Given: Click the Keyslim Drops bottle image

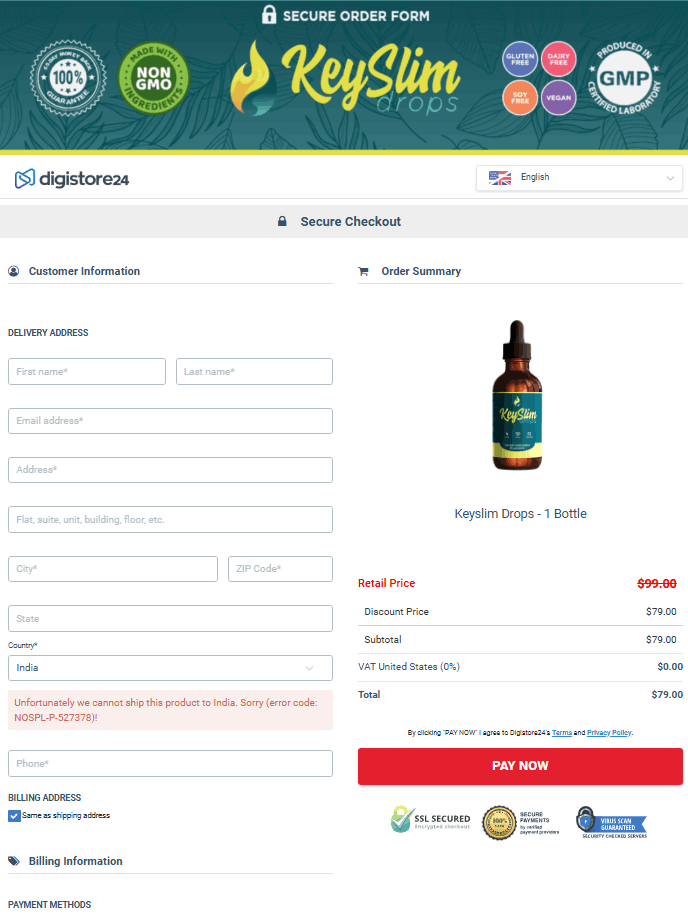Looking at the screenshot, I should (x=519, y=396).
